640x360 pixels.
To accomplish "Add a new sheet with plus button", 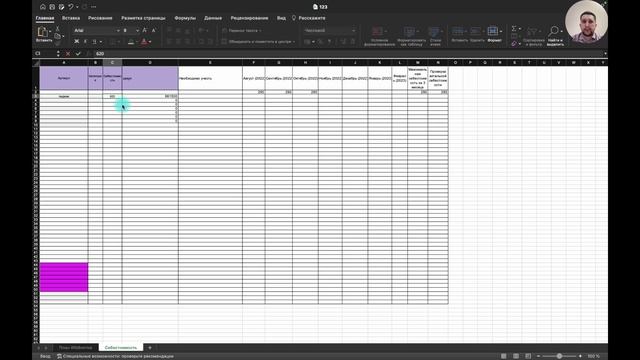I will (x=150, y=348).
